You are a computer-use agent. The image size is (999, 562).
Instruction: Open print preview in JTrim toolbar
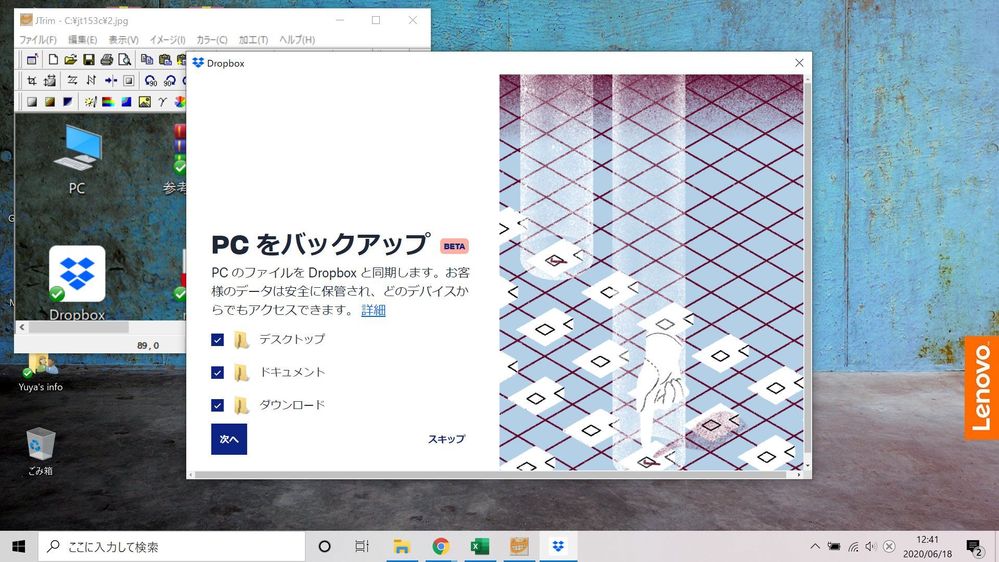point(125,60)
